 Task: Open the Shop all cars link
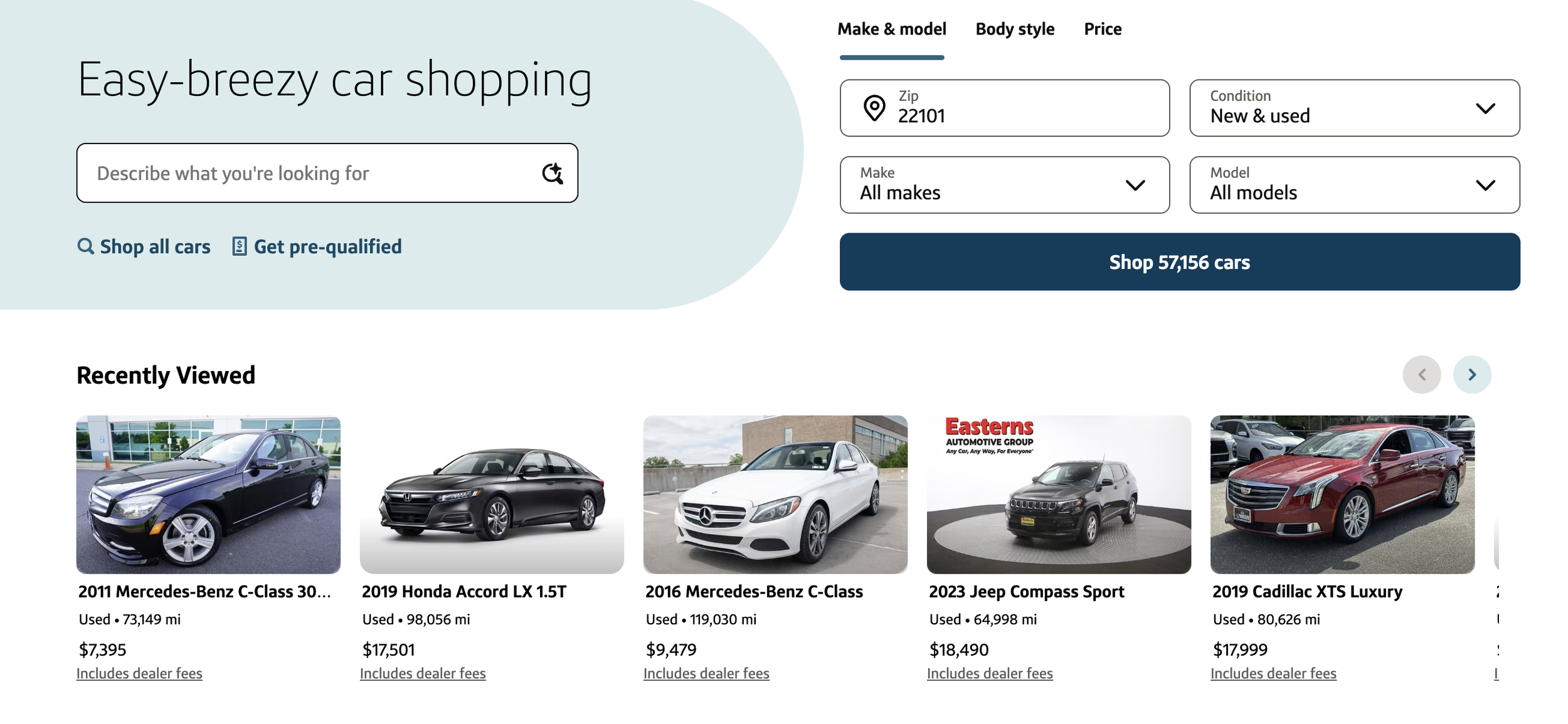click(155, 247)
